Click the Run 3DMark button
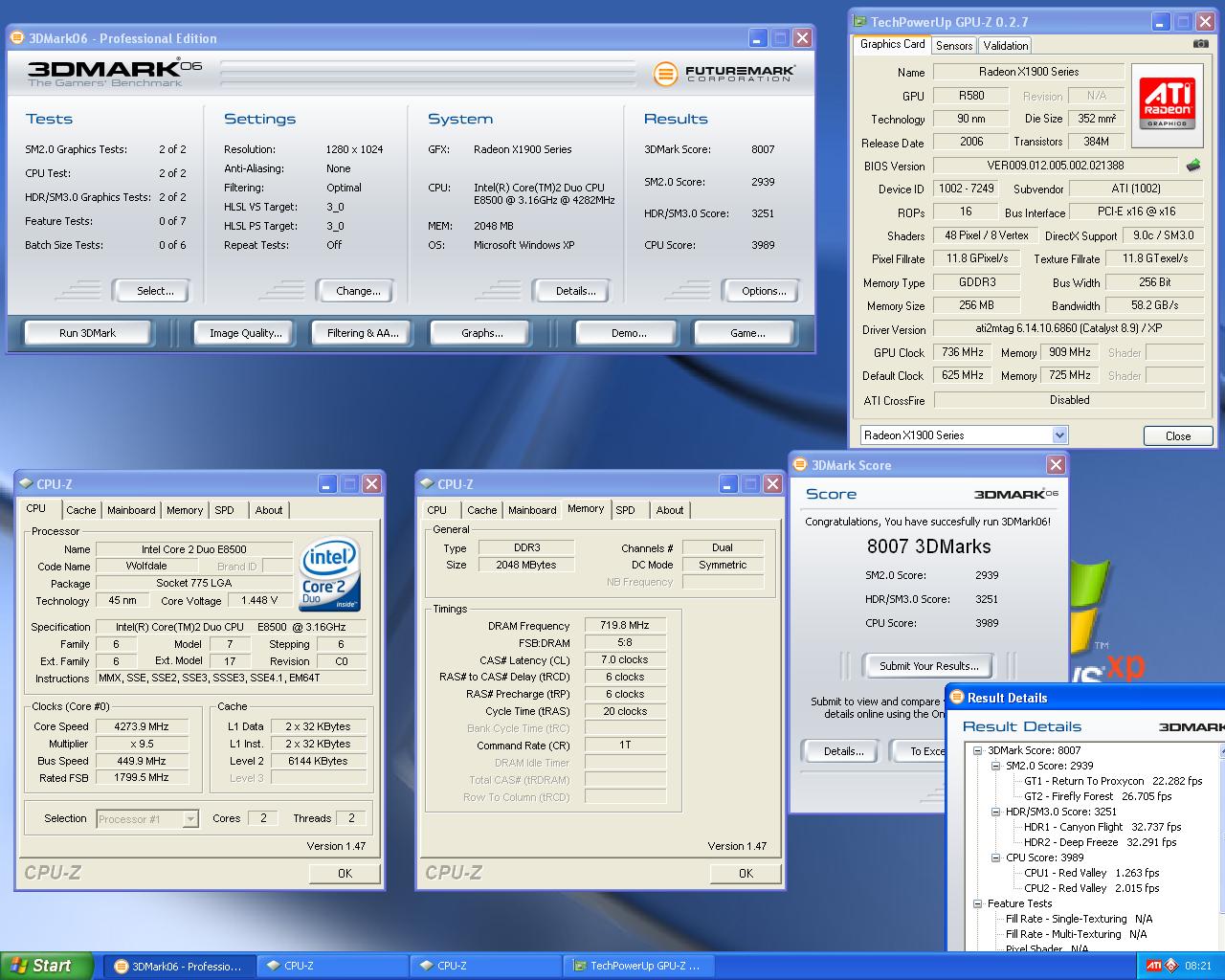1225x980 pixels. coord(87,333)
